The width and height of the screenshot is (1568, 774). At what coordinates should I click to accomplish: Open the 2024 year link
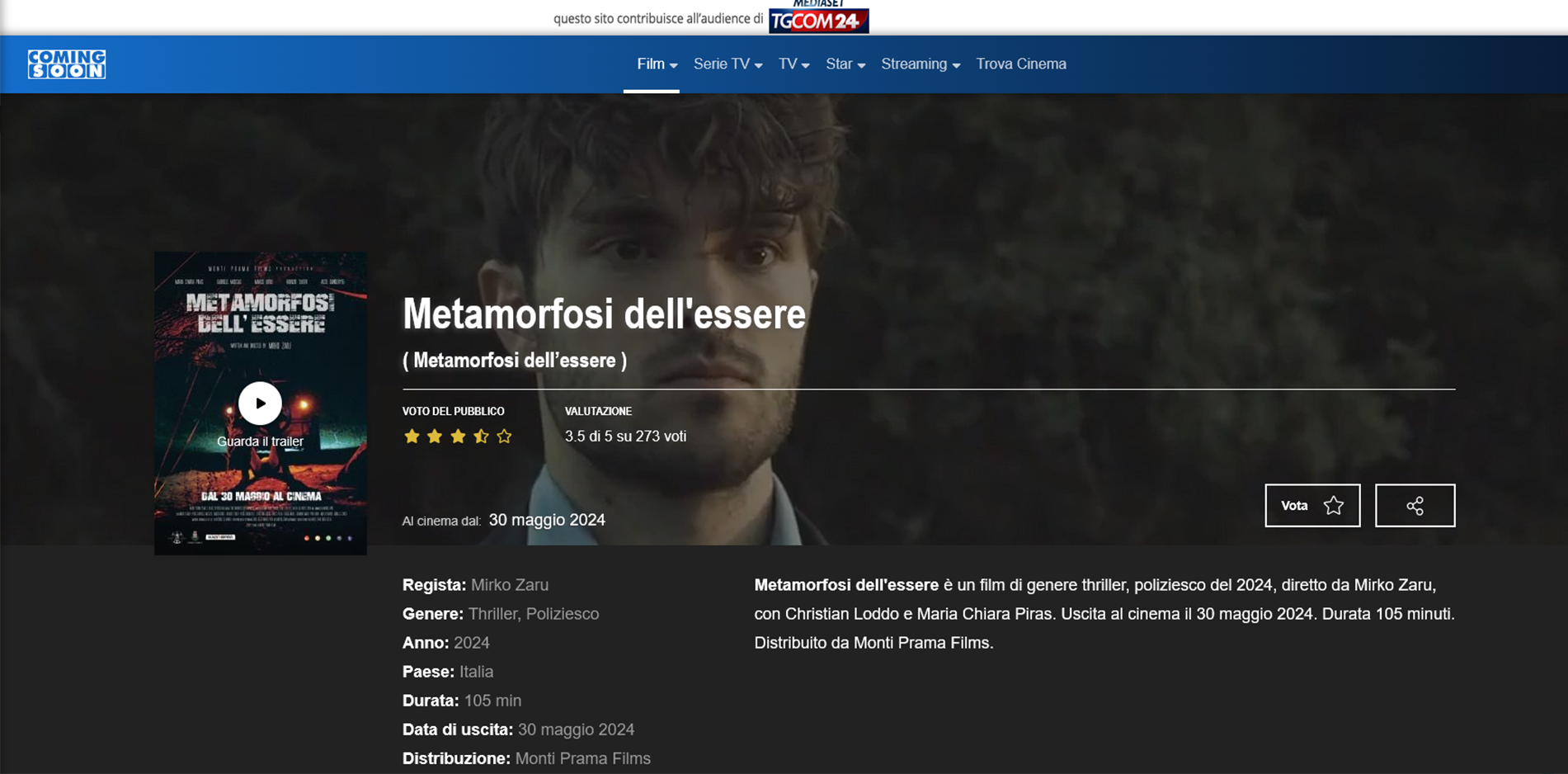click(x=472, y=643)
